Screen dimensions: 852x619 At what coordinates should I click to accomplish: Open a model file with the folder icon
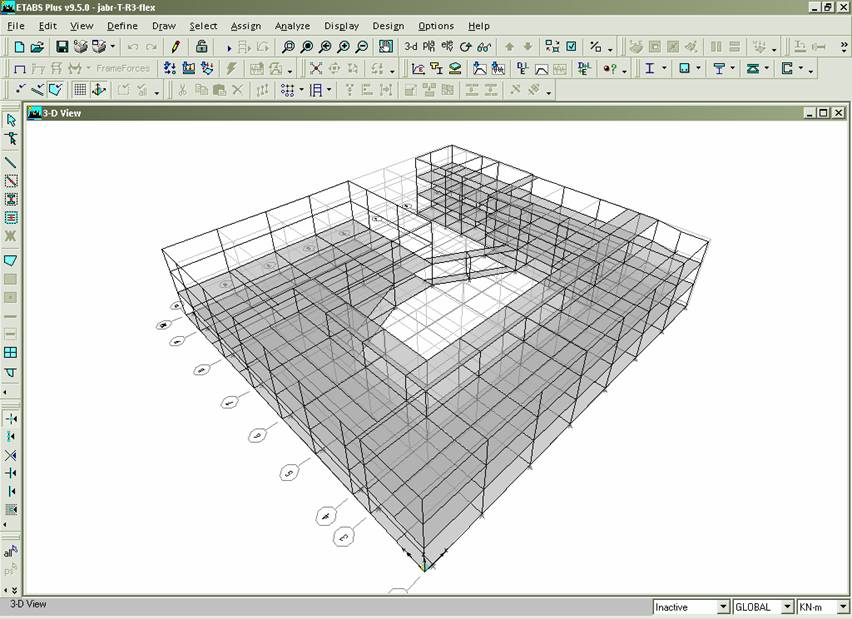click(37, 47)
